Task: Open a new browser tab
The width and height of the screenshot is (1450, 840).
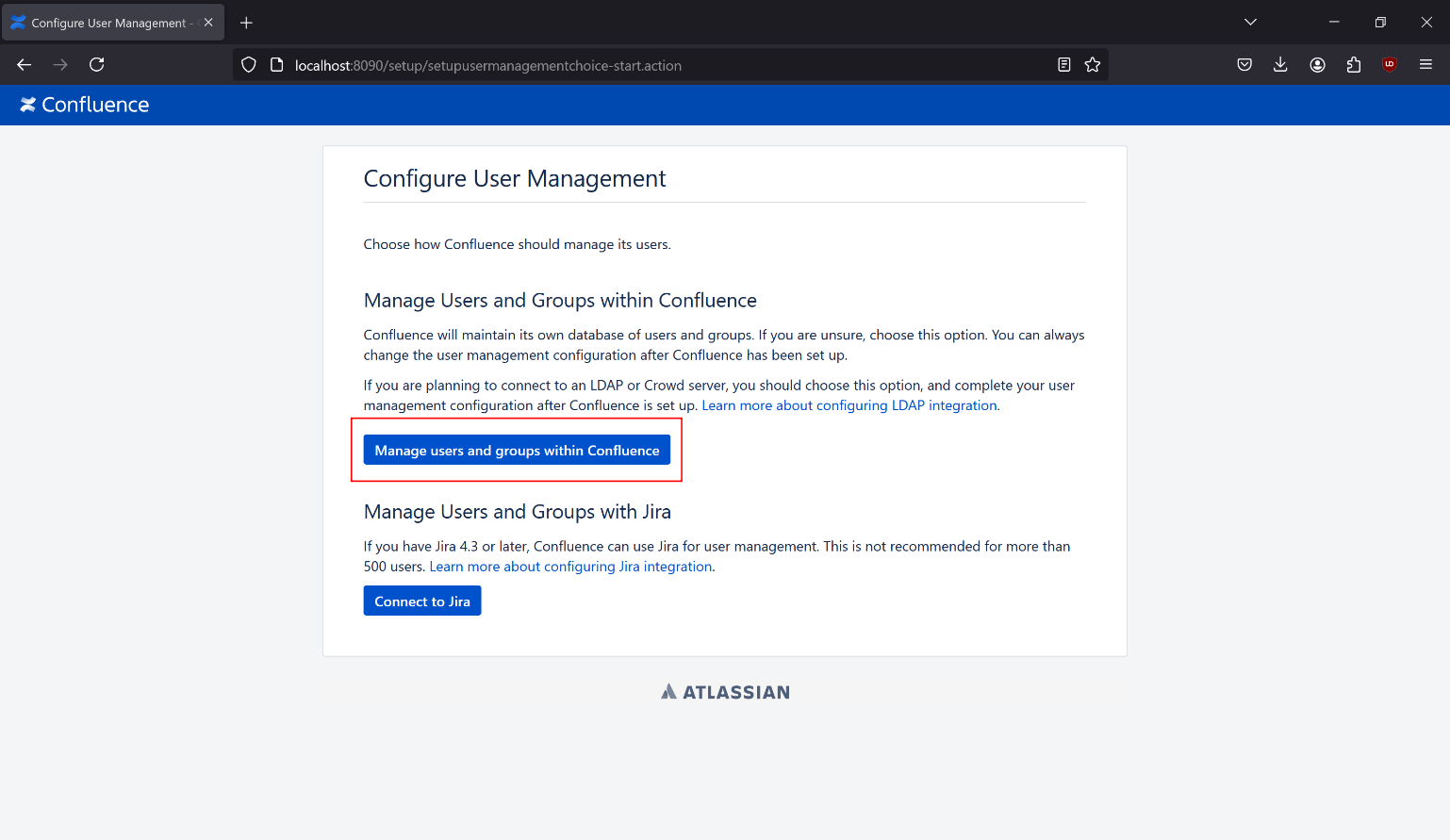Action: pos(246,23)
